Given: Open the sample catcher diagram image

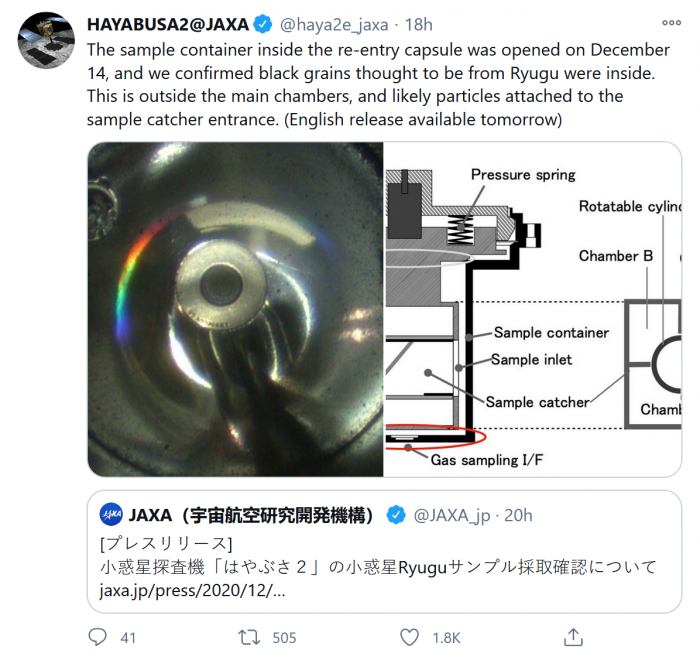Looking at the screenshot, I should click(533, 309).
